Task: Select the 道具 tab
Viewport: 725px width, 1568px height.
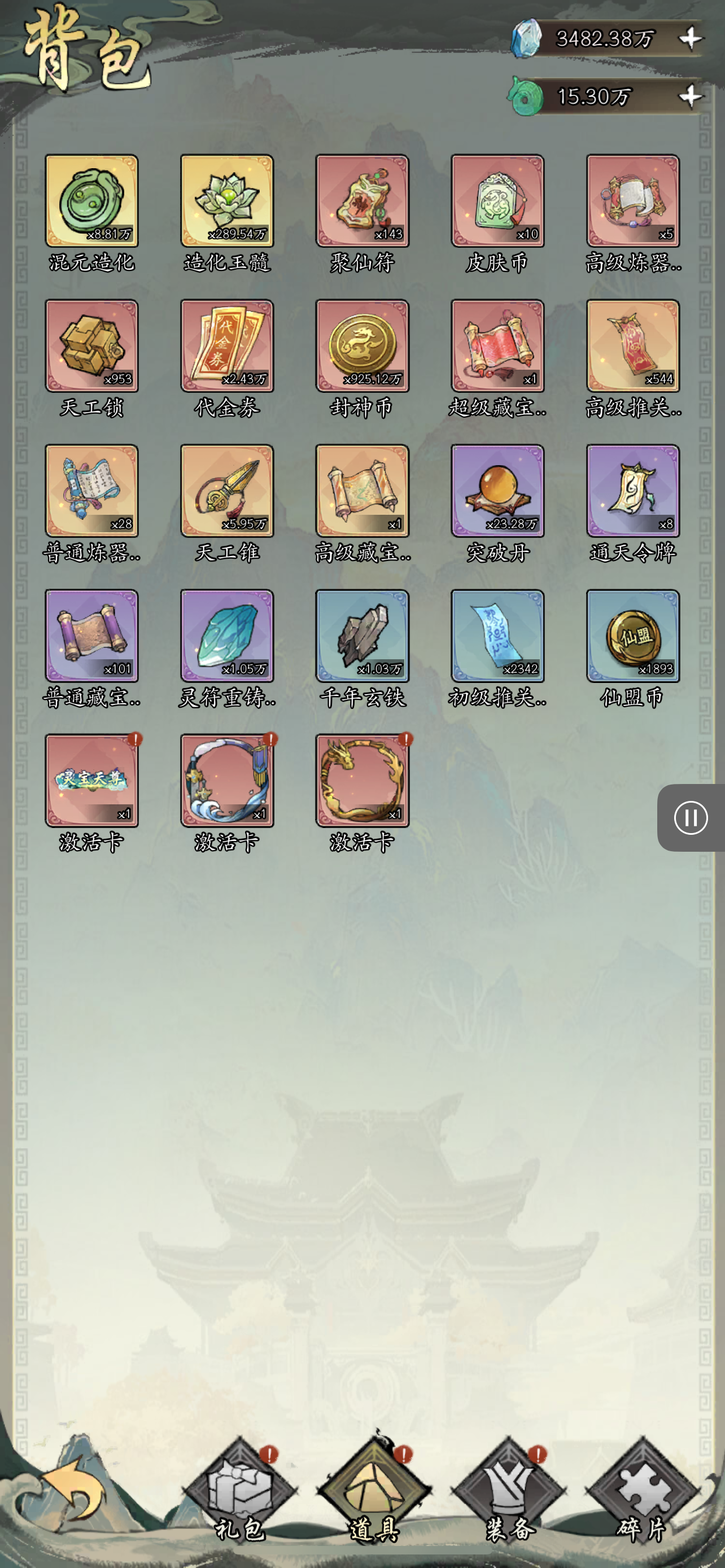Action: point(374,1491)
